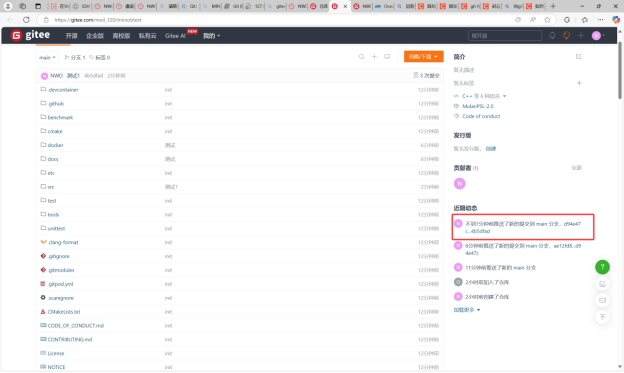The image size is (624, 373).
Task: Open the .devcontainer folder
Action: pos(63,90)
